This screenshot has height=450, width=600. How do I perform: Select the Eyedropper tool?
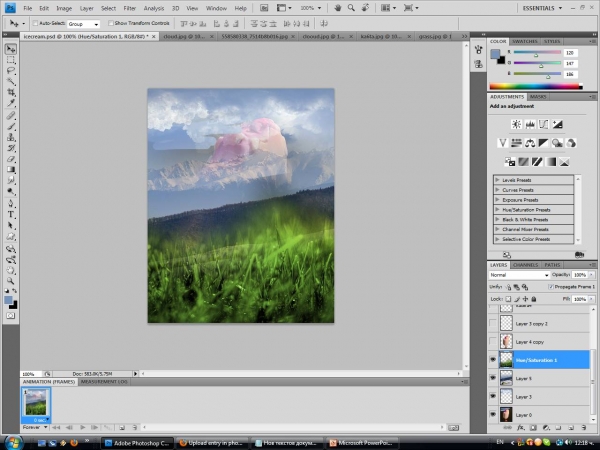tap(11, 103)
